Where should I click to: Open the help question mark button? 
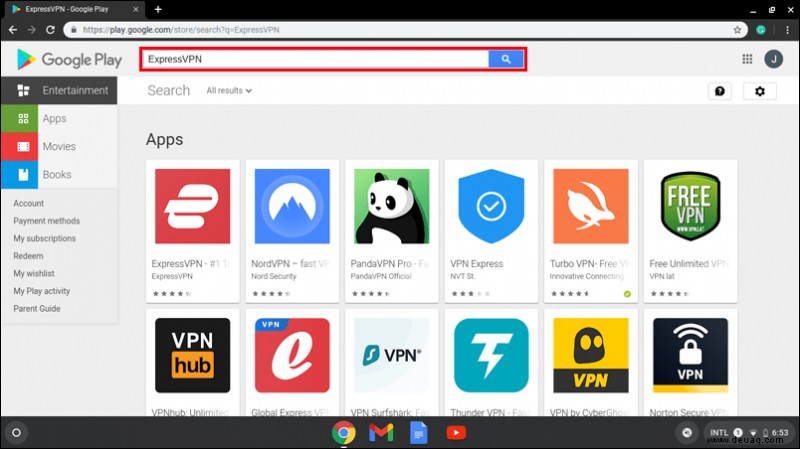719,91
